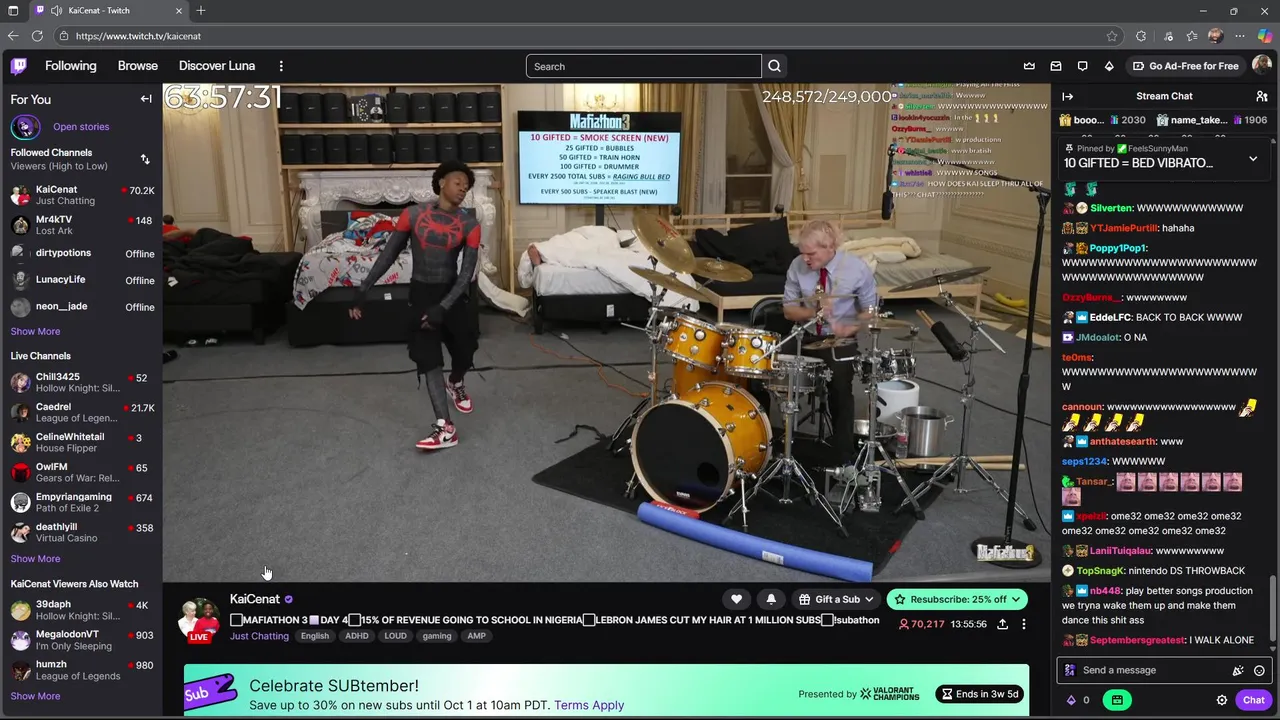Show more live channels
1280x720 pixels.
pos(35,559)
